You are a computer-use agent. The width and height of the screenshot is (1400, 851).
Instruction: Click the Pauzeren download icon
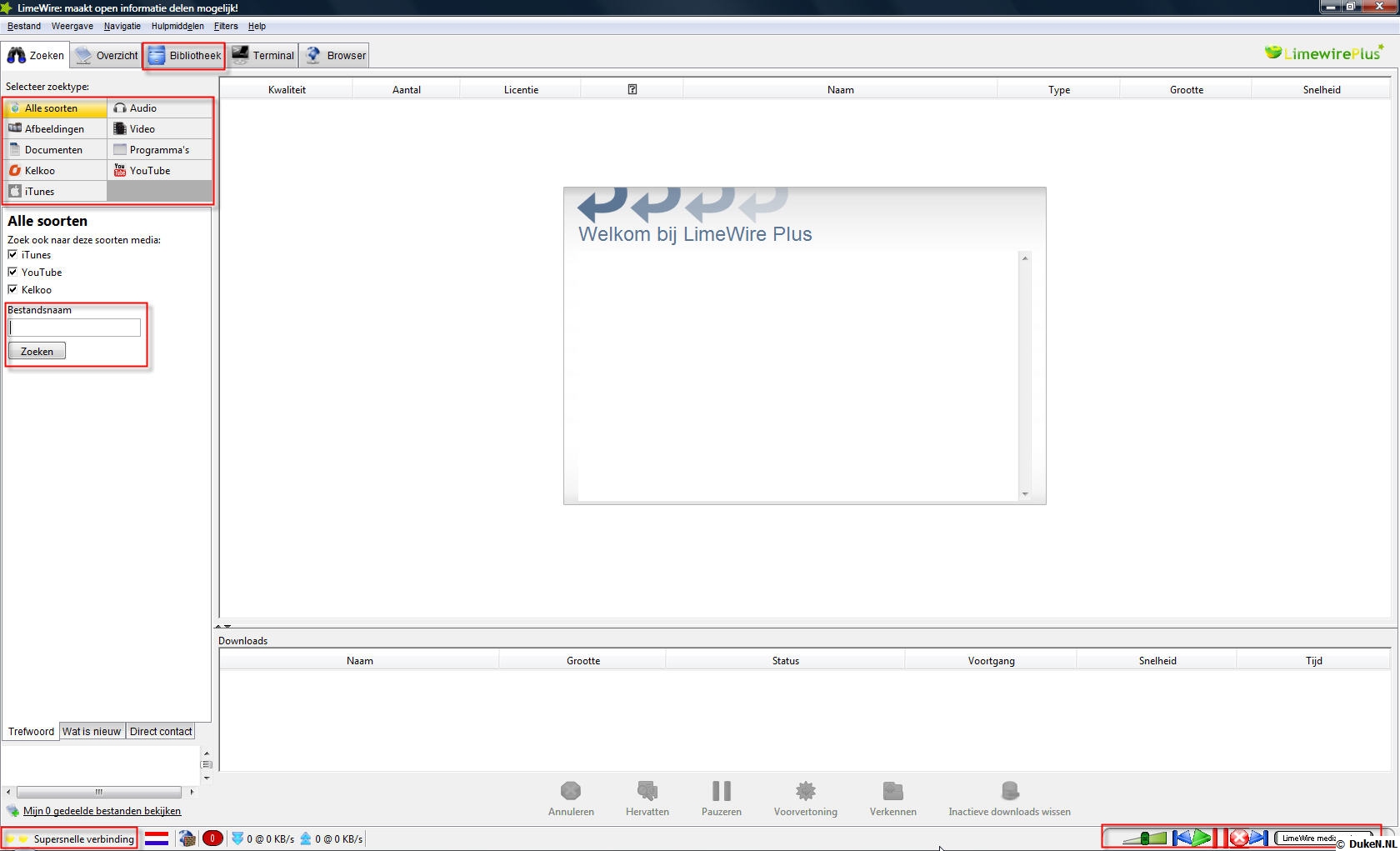coord(722,790)
